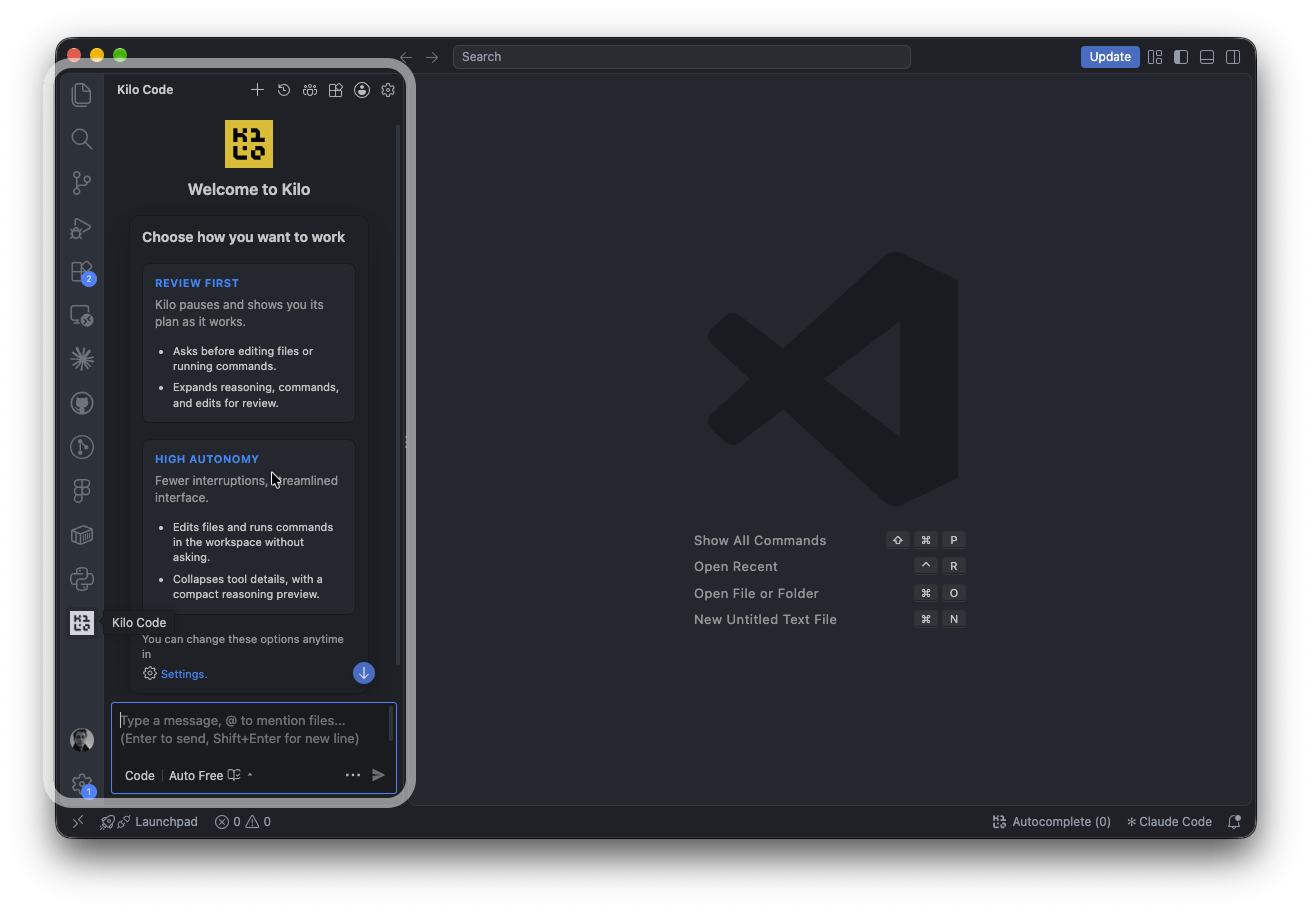Image resolution: width=1312 pixels, height=912 pixels.
Task: Open the Claude starburst icon in activity bar
Action: [x=82, y=359]
